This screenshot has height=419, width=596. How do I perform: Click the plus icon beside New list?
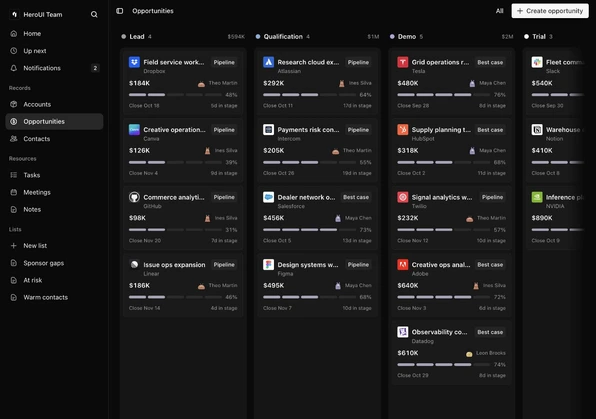[x=14, y=246]
